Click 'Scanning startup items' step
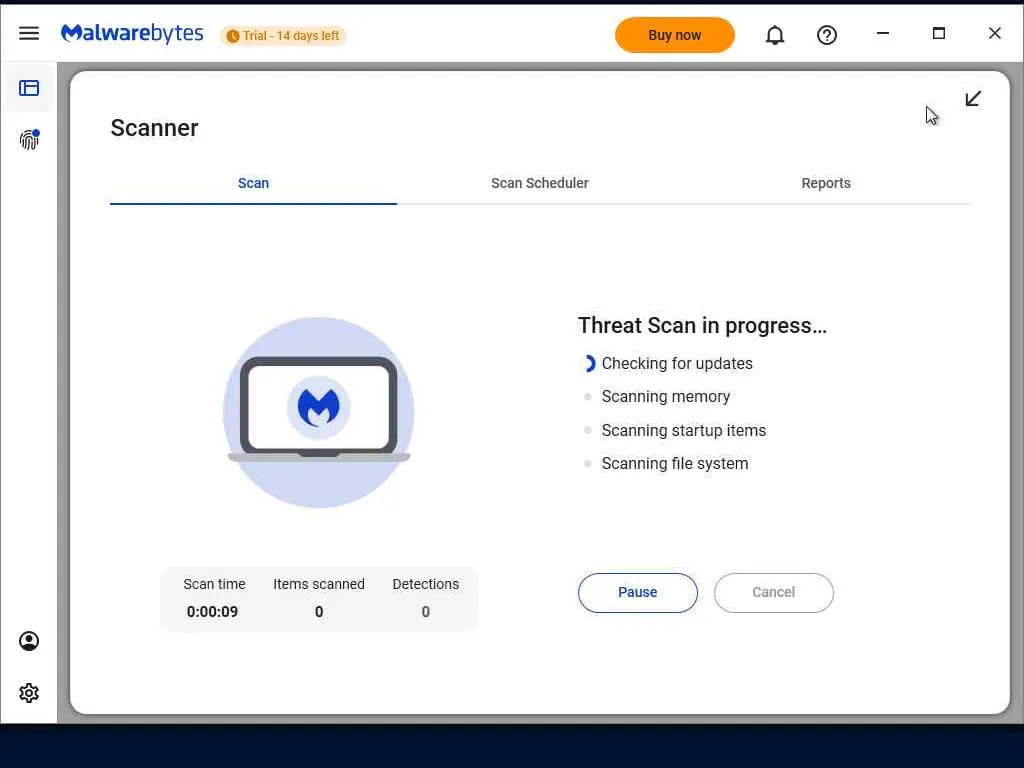The height and width of the screenshot is (768, 1024). coord(683,430)
